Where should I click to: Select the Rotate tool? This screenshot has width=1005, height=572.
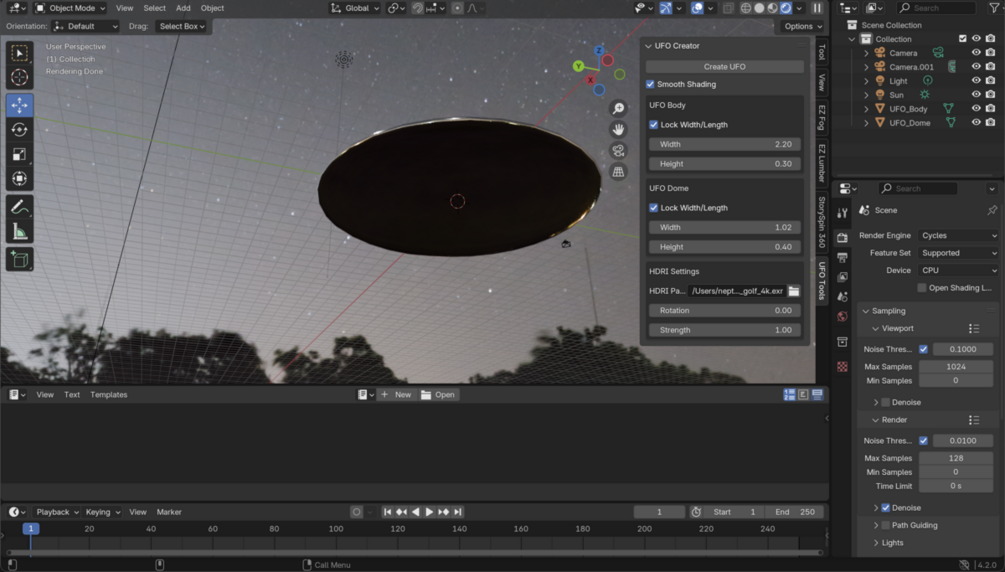(19, 130)
